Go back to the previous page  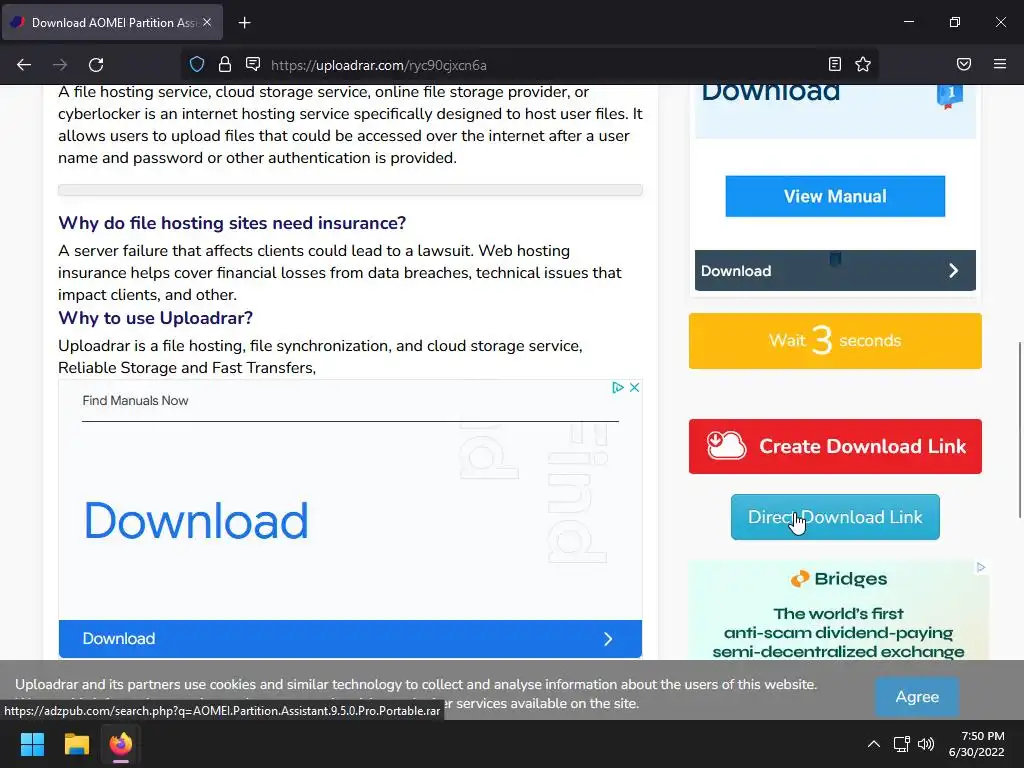[24, 65]
